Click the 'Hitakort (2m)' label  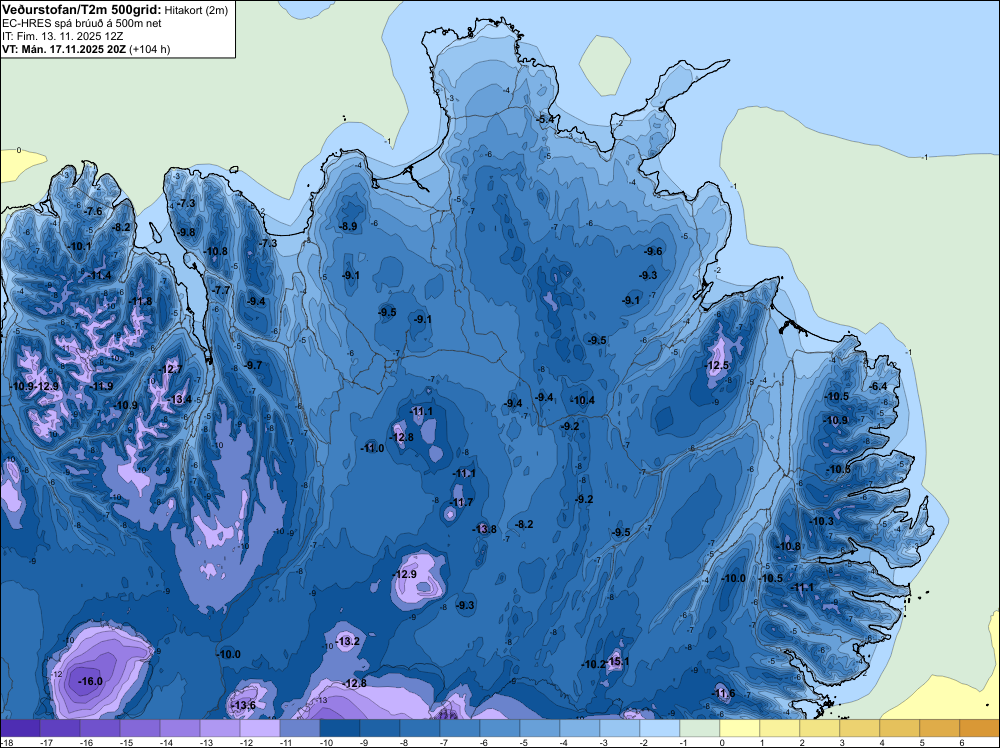point(196,10)
